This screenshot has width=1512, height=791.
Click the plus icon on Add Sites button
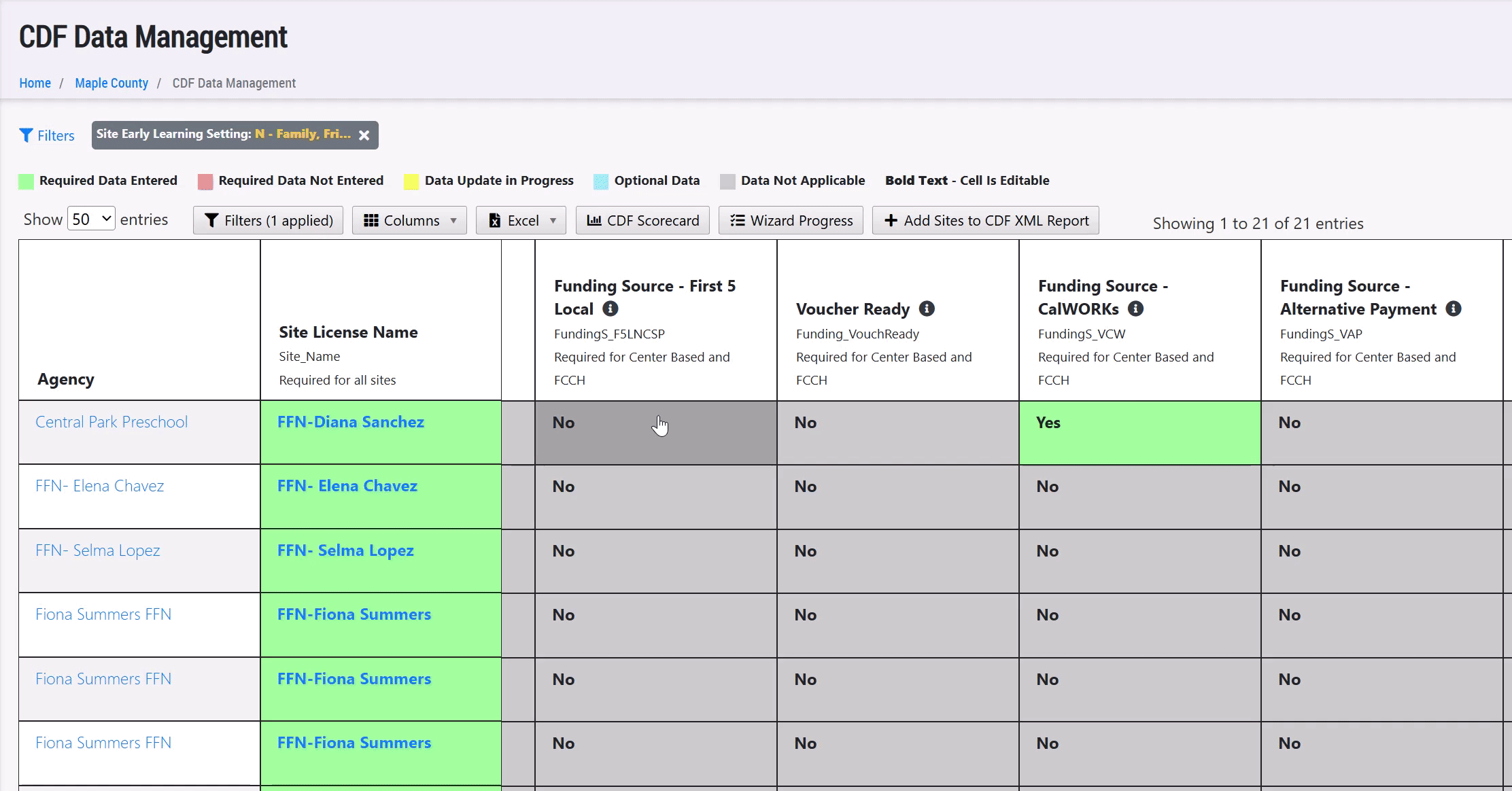tap(891, 220)
